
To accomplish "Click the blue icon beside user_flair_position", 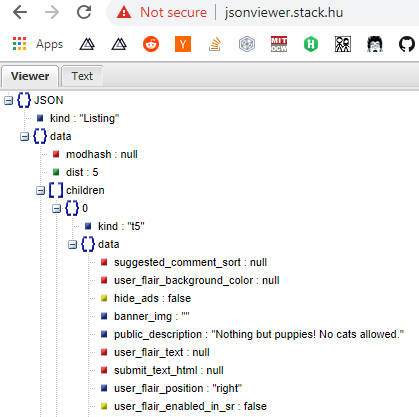I will point(104,388).
